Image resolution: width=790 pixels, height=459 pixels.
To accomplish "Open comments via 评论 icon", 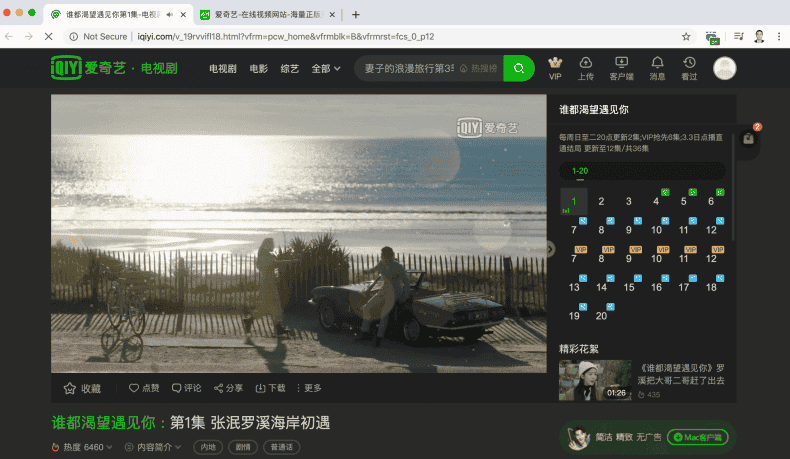I will tap(186, 388).
